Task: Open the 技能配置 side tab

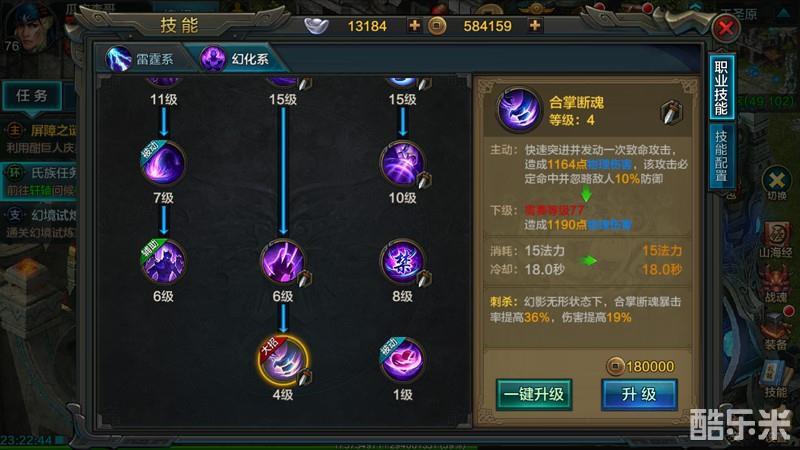Action: point(721,156)
